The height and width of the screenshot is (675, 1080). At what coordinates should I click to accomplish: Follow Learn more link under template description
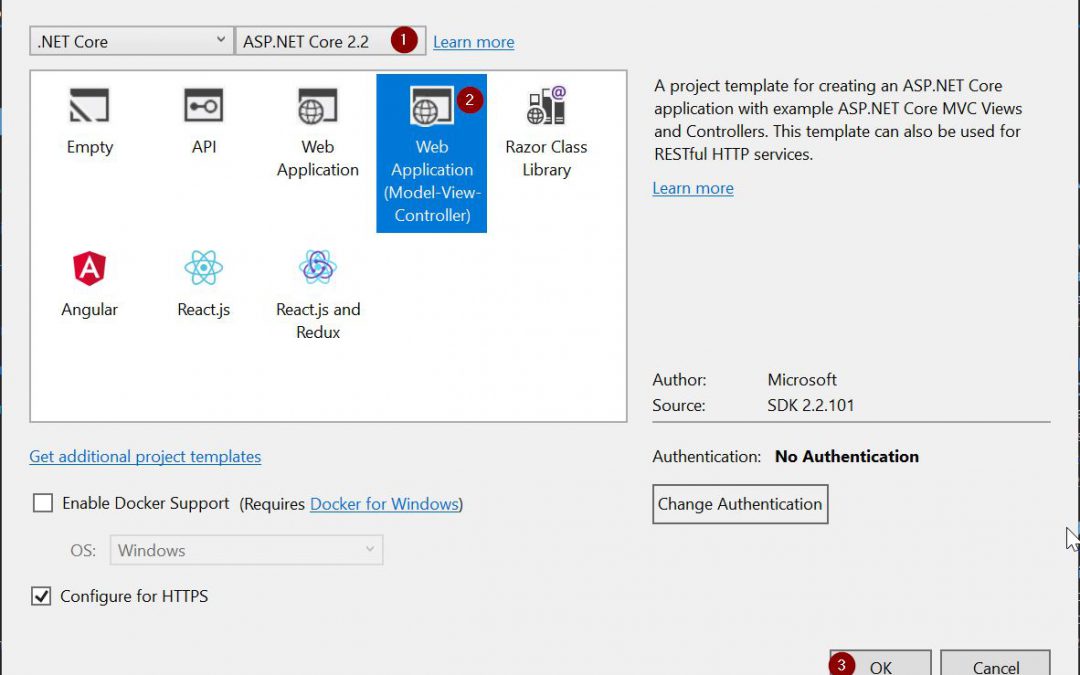click(693, 188)
